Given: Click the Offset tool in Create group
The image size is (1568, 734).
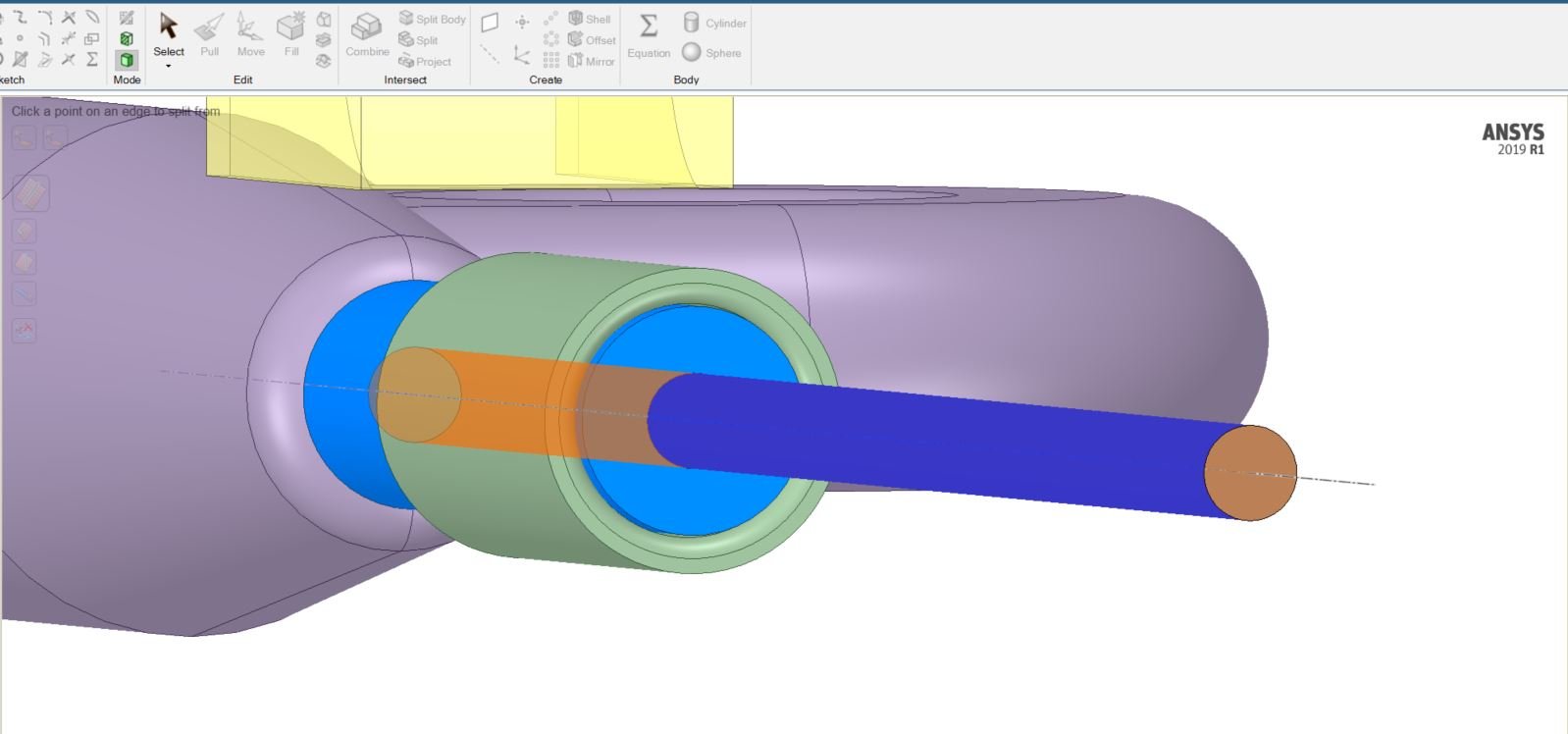Looking at the screenshot, I should pos(592,40).
